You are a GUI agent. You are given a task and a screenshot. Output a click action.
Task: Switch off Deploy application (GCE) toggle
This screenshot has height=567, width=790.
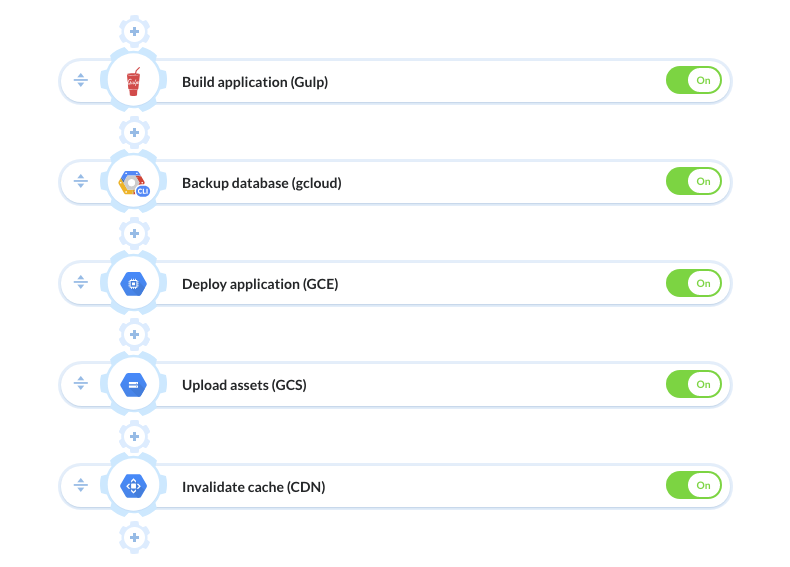click(694, 283)
